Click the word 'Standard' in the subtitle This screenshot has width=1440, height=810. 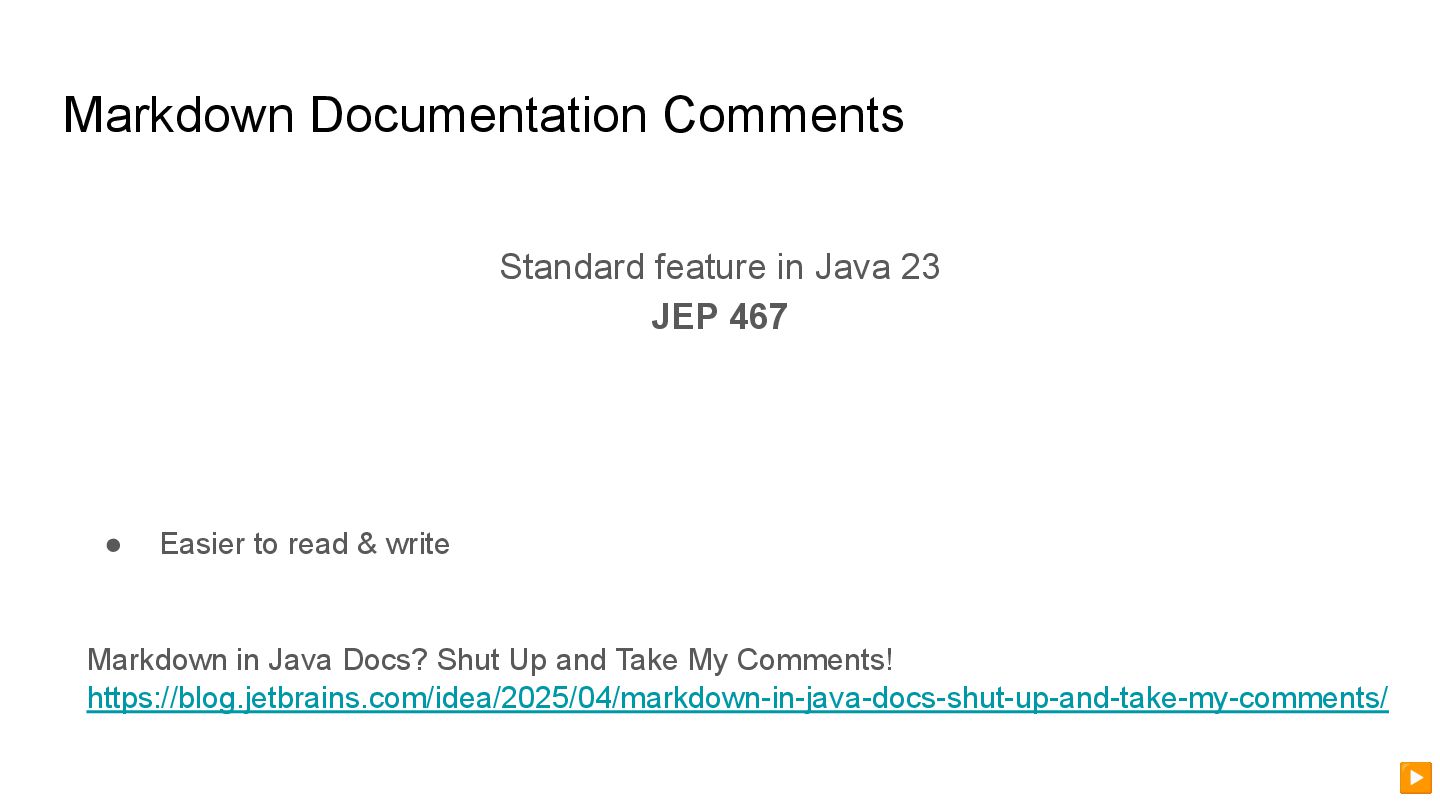[x=572, y=267]
